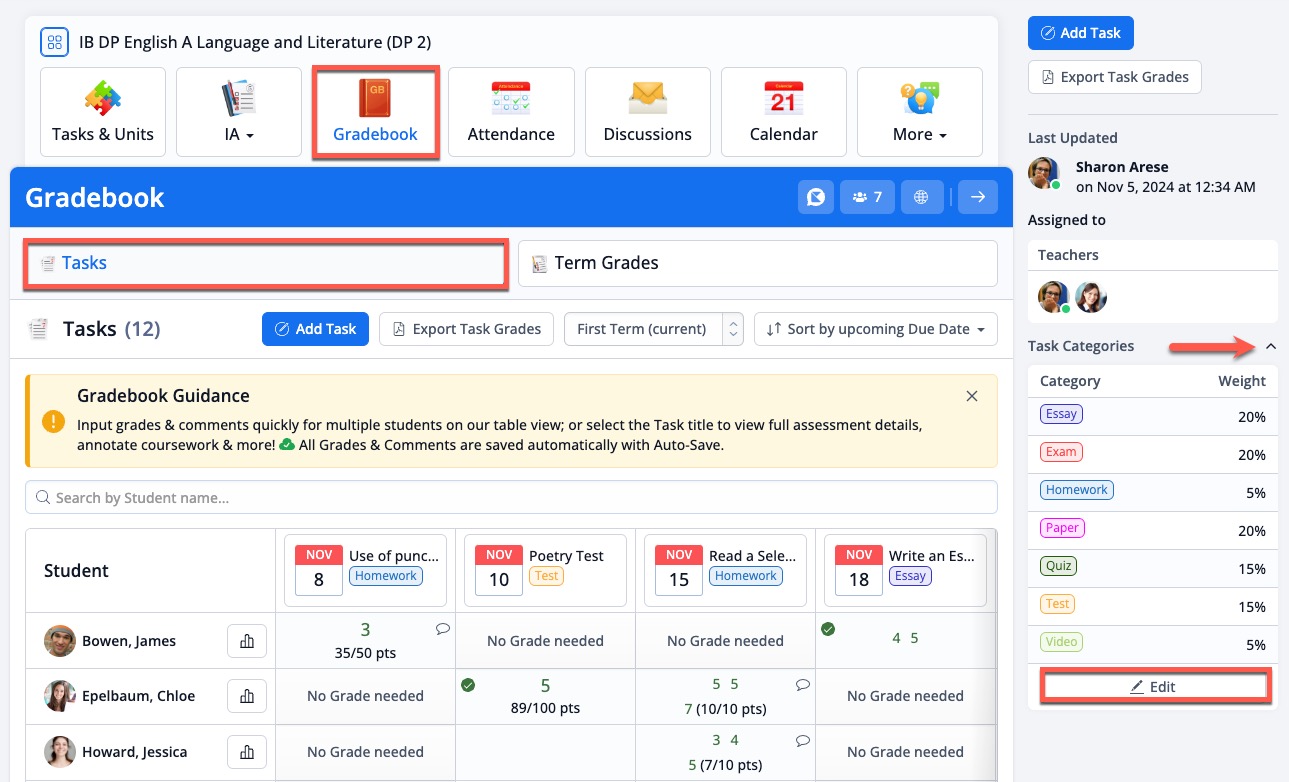This screenshot has height=782, width=1289.
Task: Click the Essay category tag in sidebar
Action: (1061, 414)
